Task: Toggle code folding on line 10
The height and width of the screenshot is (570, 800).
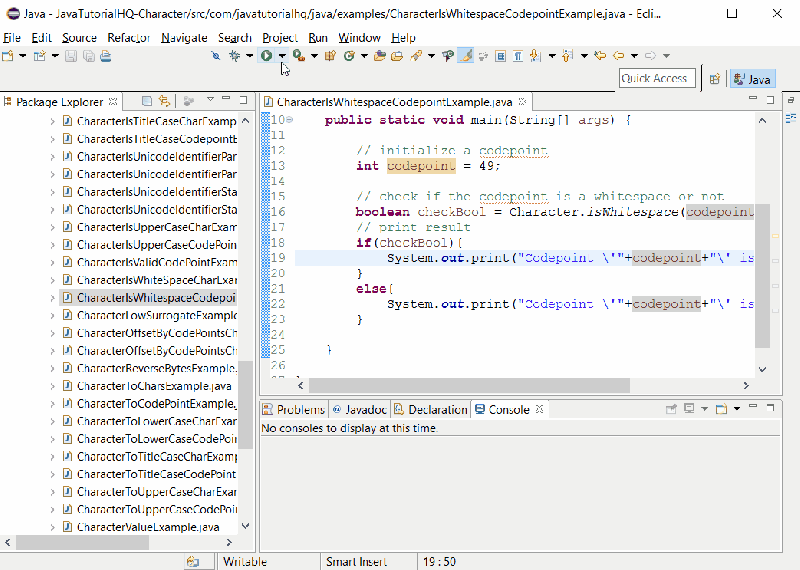Action: [x=290, y=120]
